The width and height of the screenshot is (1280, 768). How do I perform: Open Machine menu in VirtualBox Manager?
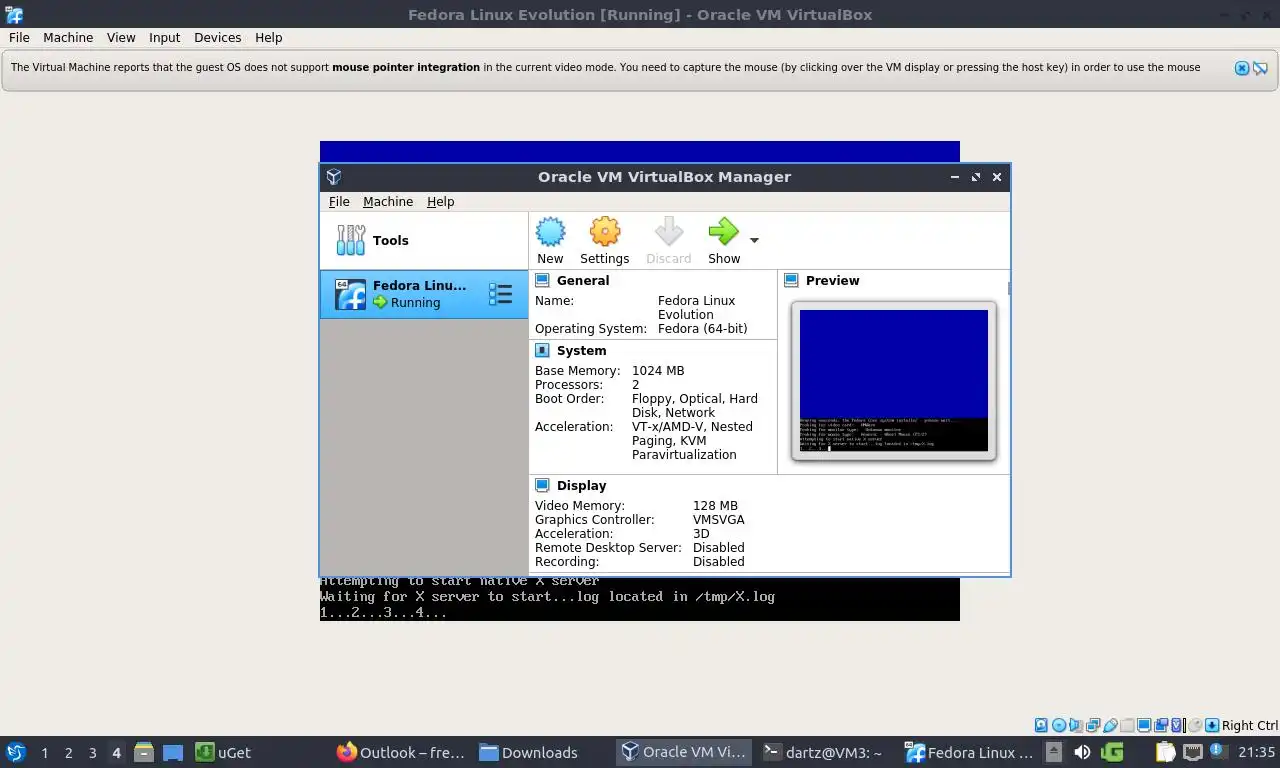388,201
